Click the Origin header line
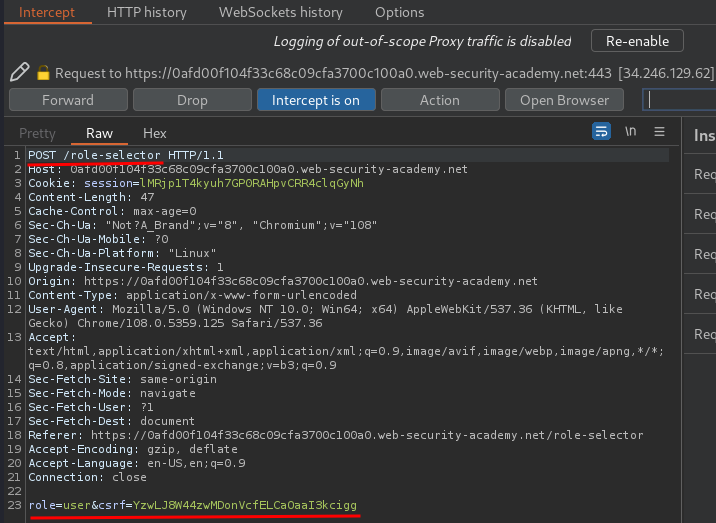The width and height of the screenshot is (716, 523). (x=283, y=281)
